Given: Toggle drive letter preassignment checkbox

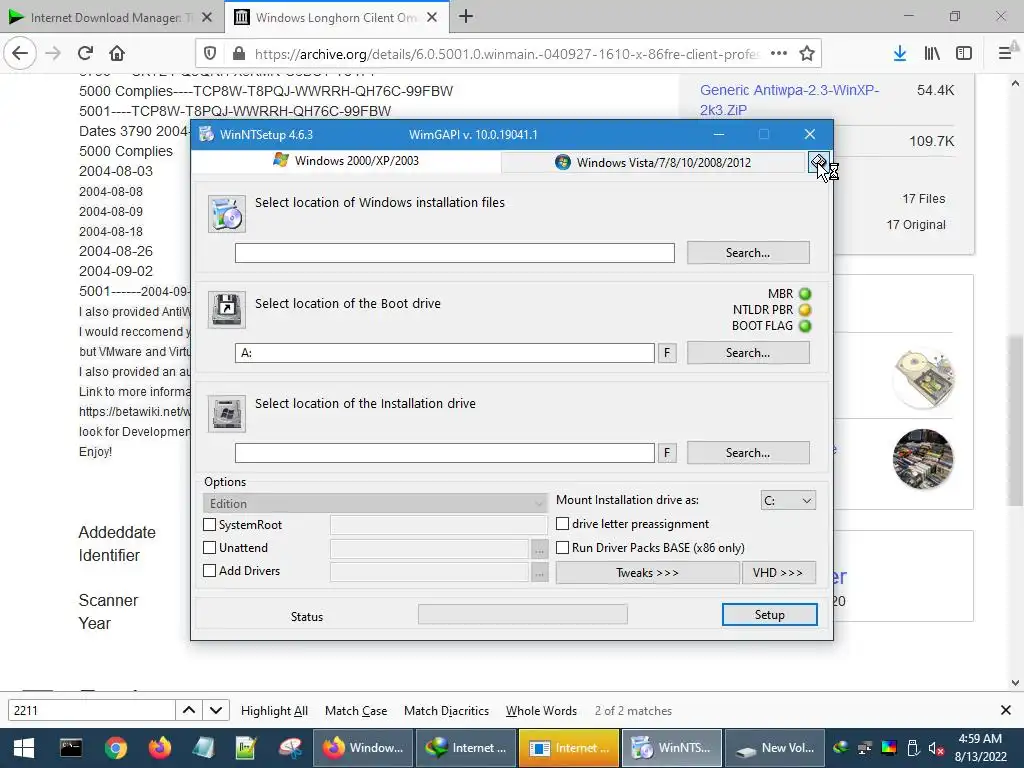Looking at the screenshot, I should click(x=562, y=524).
